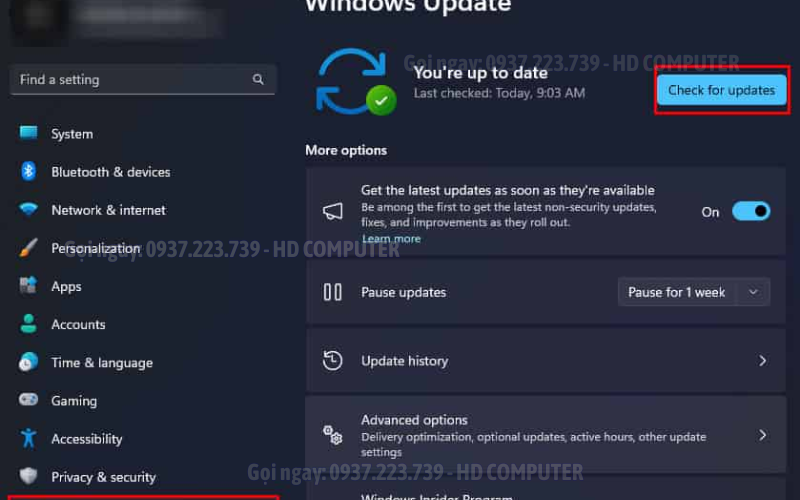Viewport: 800px width, 500px height.
Task: Focus the Find a setting search box
Action: (x=142, y=79)
